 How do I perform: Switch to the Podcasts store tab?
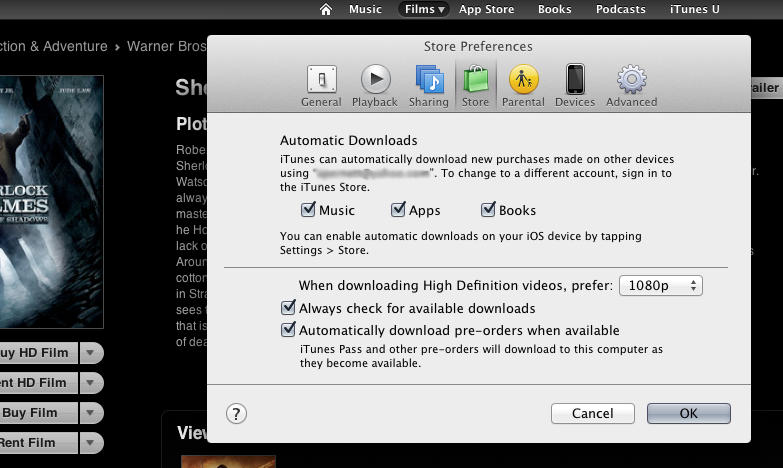pos(621,9)
